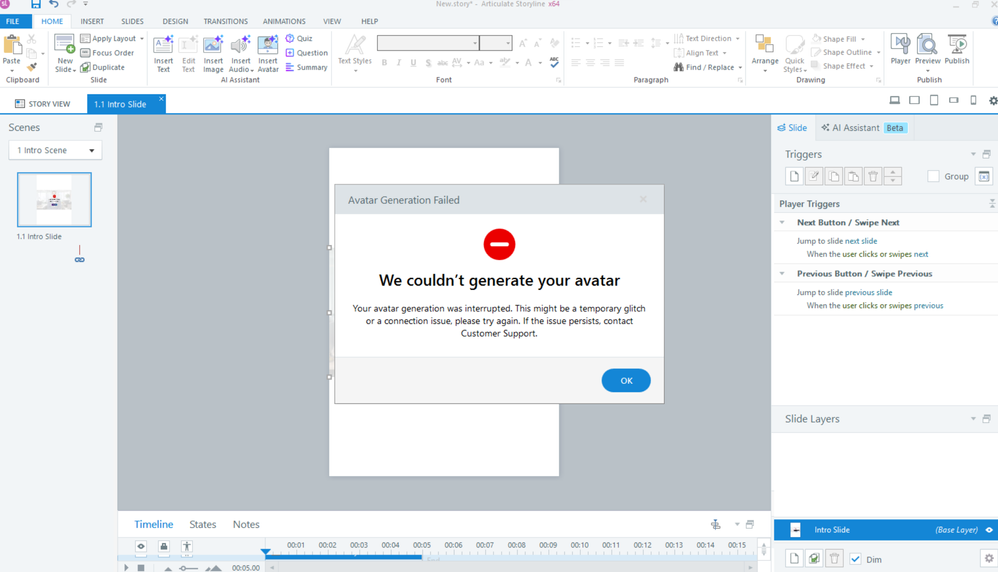Open the font size combo box
The image size is (998, 572).
[496, 43]
